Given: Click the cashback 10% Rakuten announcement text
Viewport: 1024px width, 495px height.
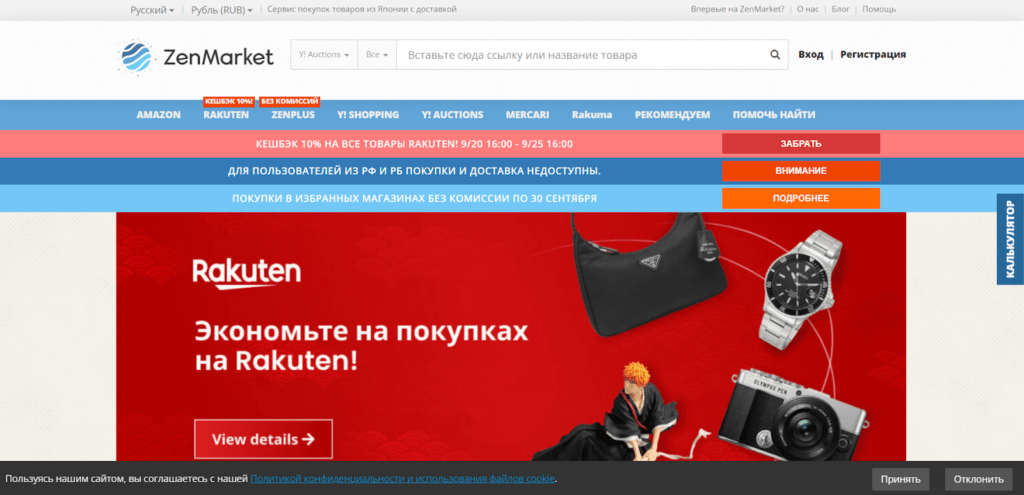Looking at the screenshot, I should [415, 144].
